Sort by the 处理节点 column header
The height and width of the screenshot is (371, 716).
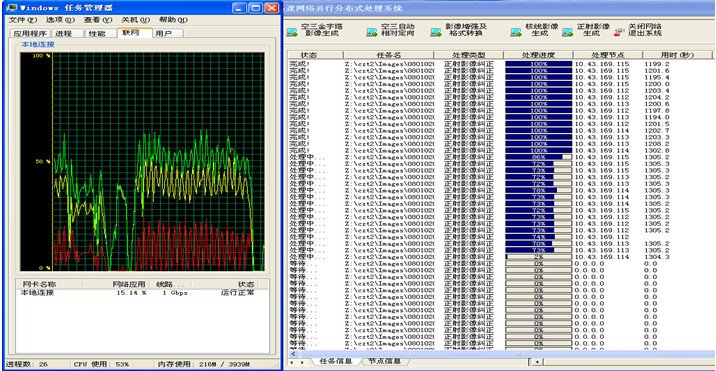click(x=608, y=55)
